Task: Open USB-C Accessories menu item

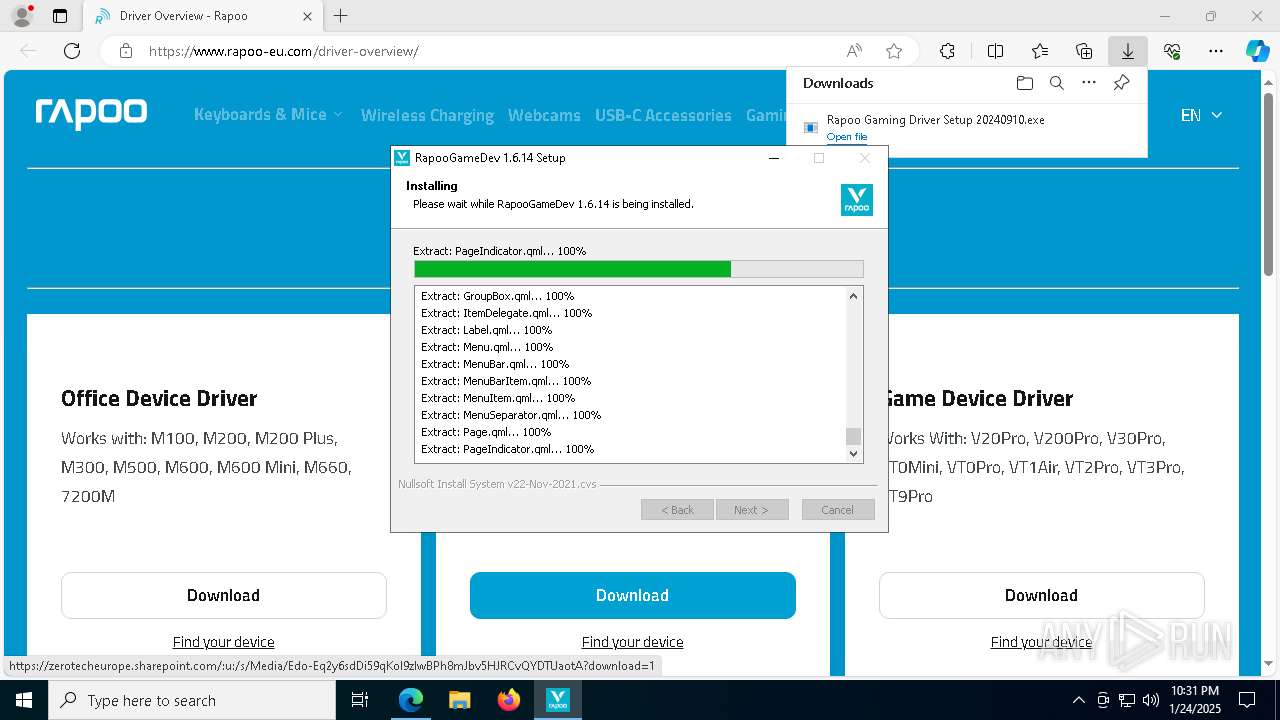Action: pos(663,115)
